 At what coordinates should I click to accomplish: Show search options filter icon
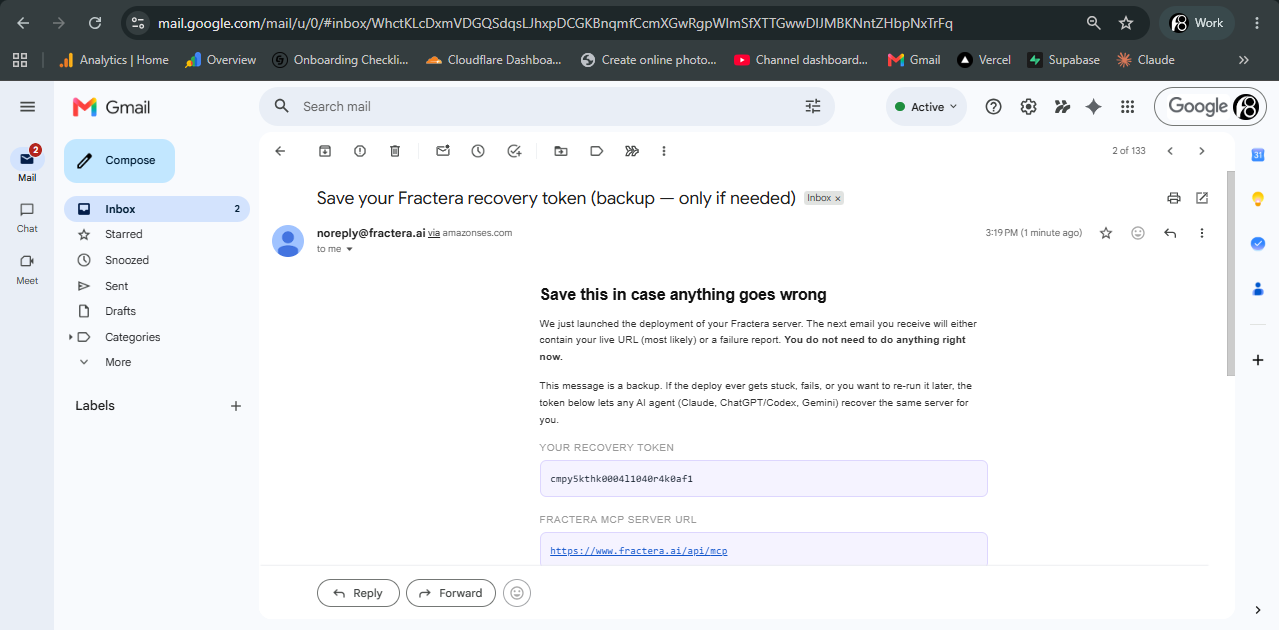[812, 106]
